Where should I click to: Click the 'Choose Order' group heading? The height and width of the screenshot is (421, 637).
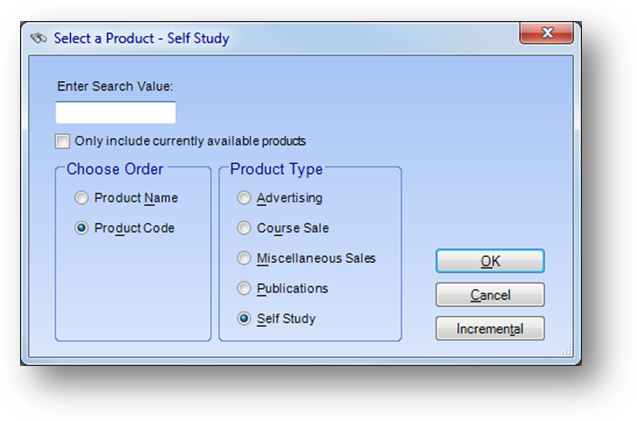pyautogui.click(x=115, y=169)
